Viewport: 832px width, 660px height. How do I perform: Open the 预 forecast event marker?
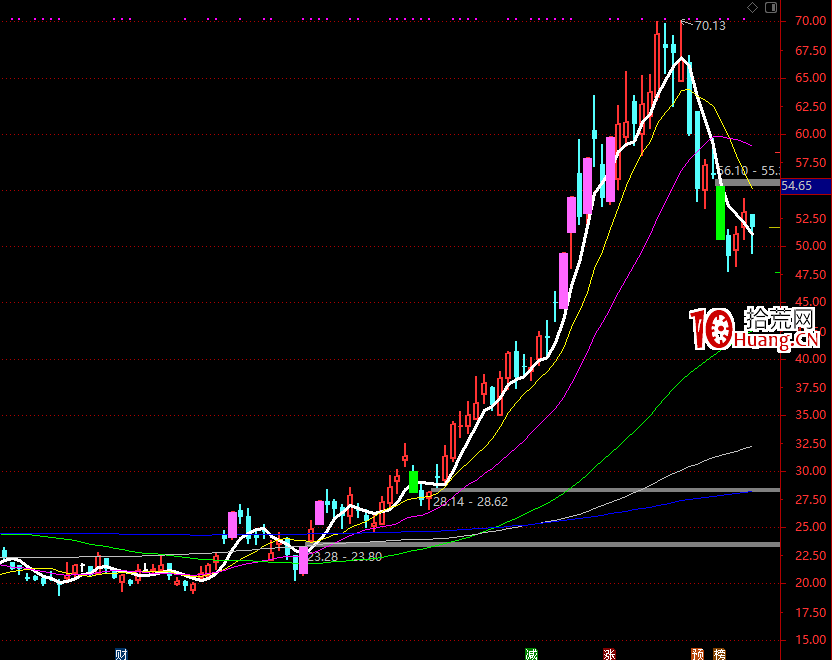(697, 654)
